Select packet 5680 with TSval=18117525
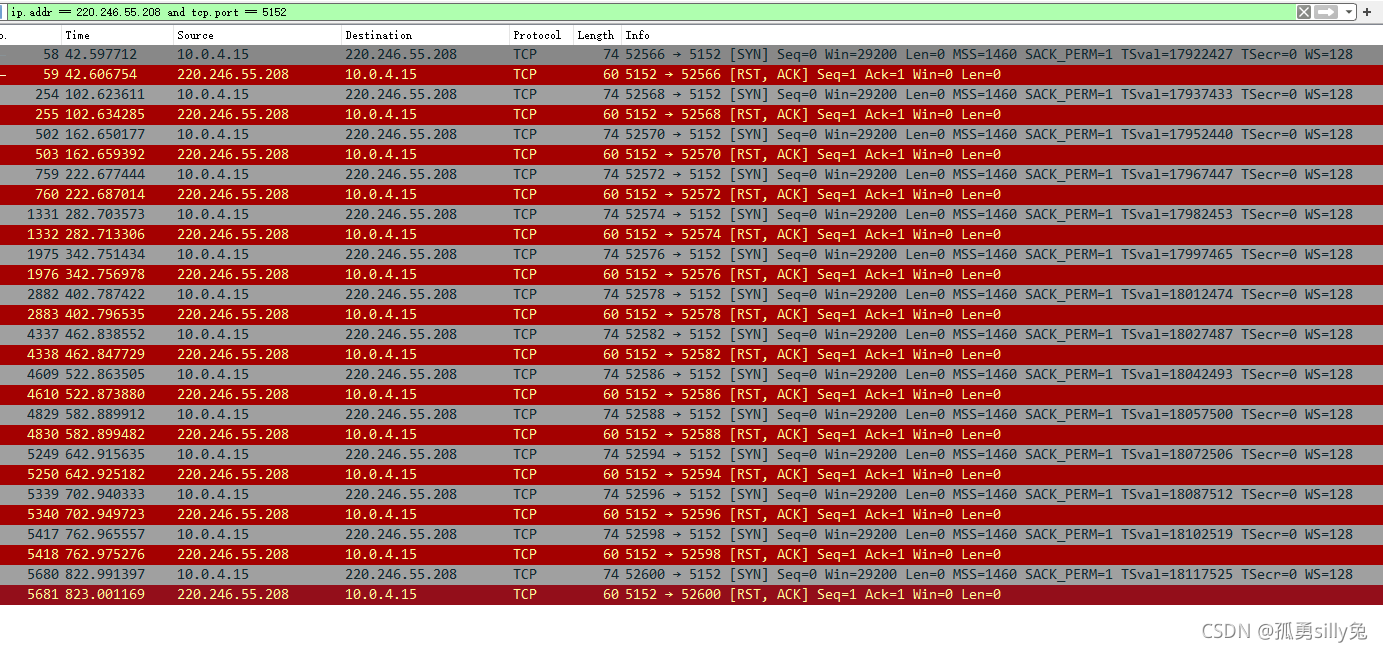Viewport: 1383px width, 652px height. click(x=691, y=574)
